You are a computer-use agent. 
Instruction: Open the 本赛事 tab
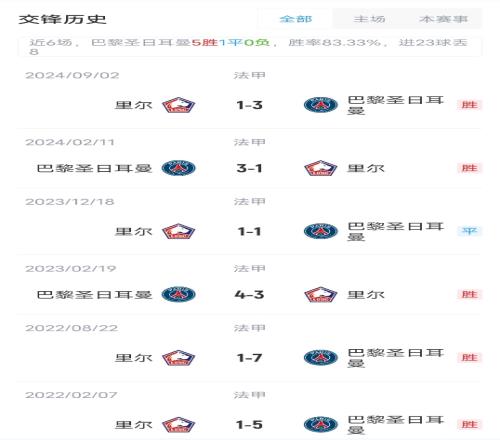(x=443, y=19)
